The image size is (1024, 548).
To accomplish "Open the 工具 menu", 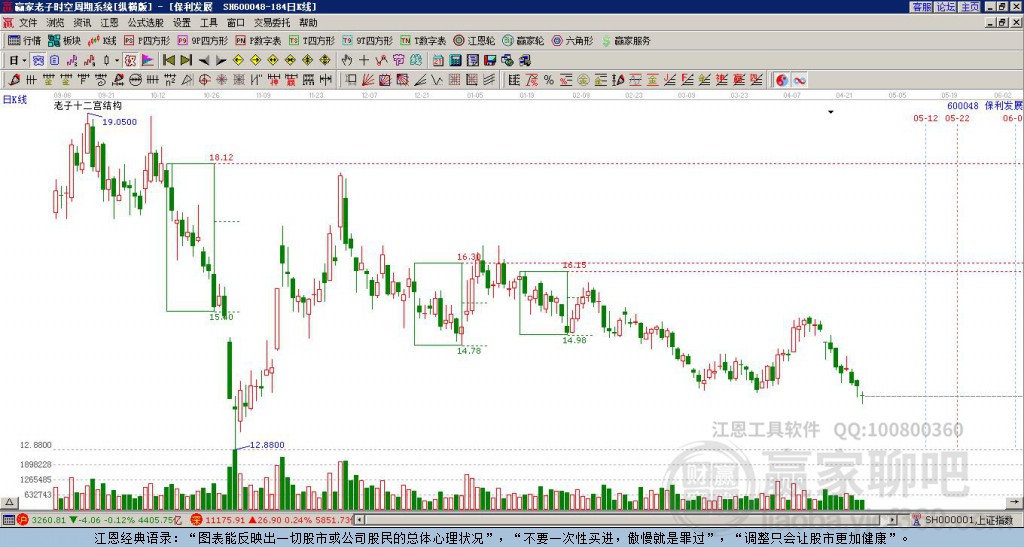I will click(x=209, y=23).
